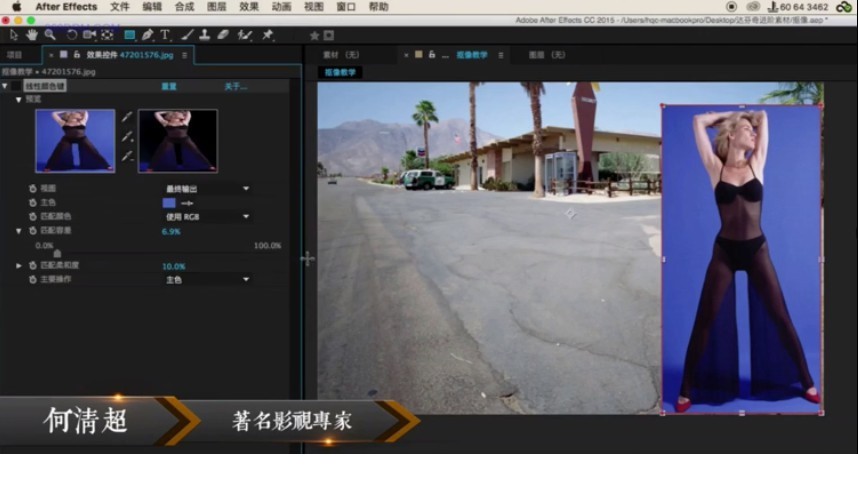The image size is (858, 477).
Task: Open the 动画 menu
Action: tap(281, 7)
